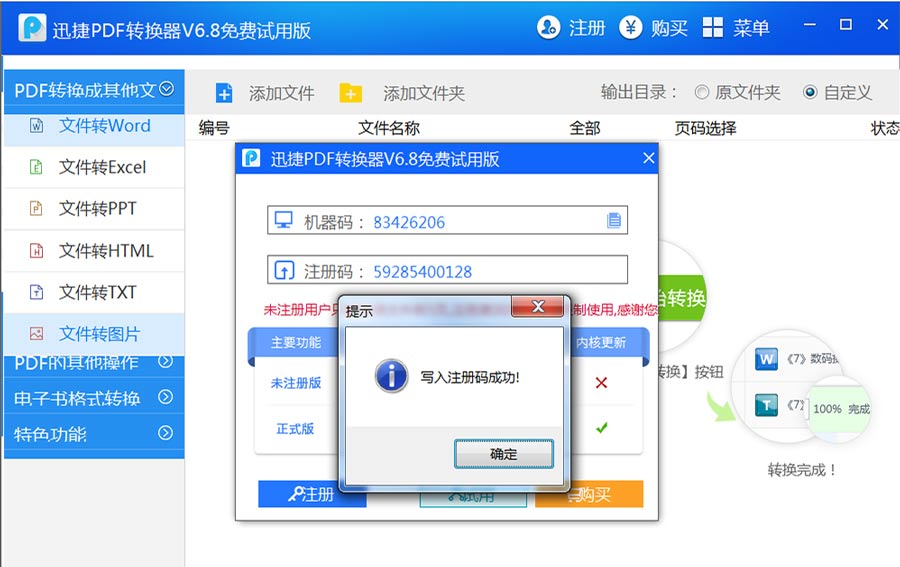Viewport: 900px width, 567px height.
Task: Click the blue 注册 button in dialog
Action: pyautogui.click(x=311, y=494)
